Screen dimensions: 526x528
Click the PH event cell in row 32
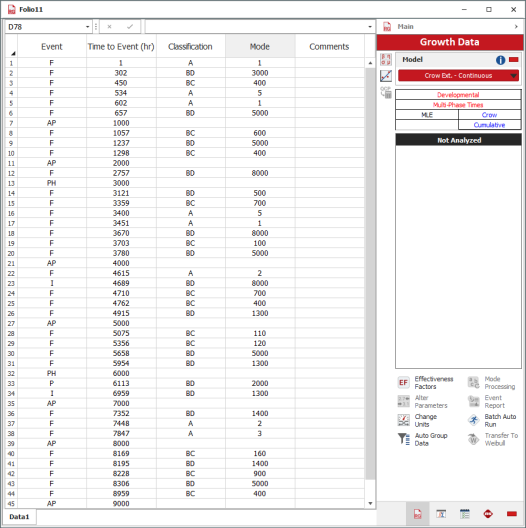[x=52, y=373]
